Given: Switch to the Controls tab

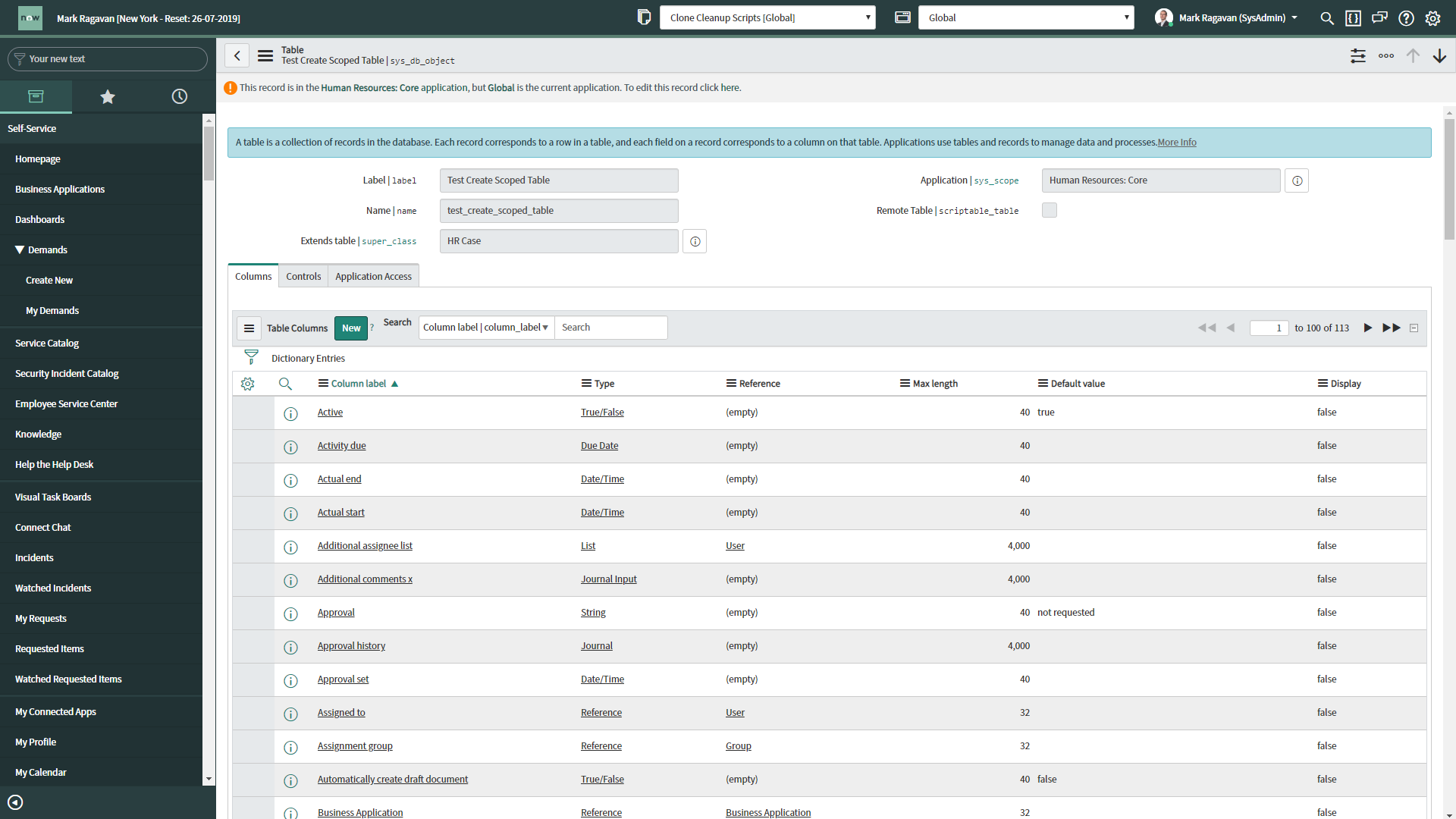Looking at the screenshot, I should click(303, 276).
